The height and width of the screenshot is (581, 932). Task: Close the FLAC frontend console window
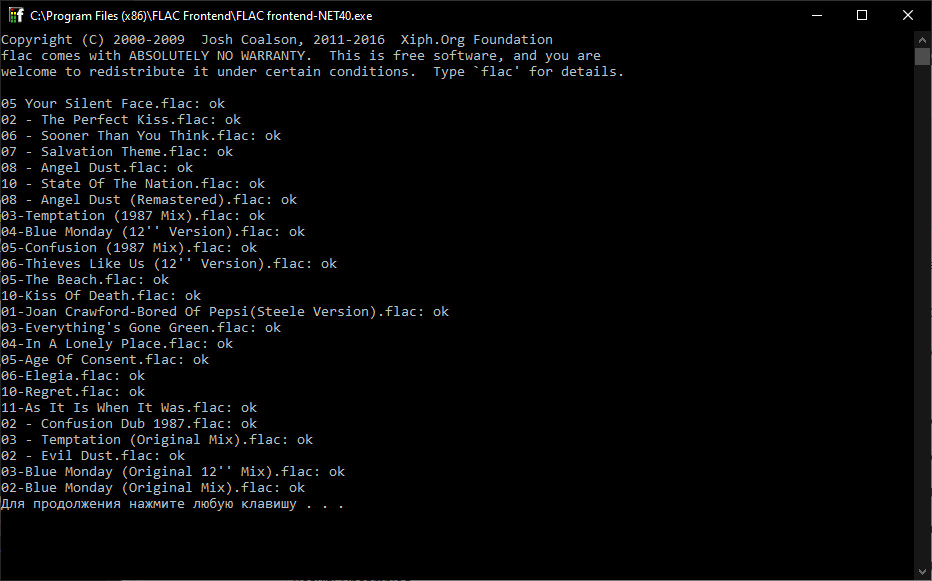click(x=908, y=15)
